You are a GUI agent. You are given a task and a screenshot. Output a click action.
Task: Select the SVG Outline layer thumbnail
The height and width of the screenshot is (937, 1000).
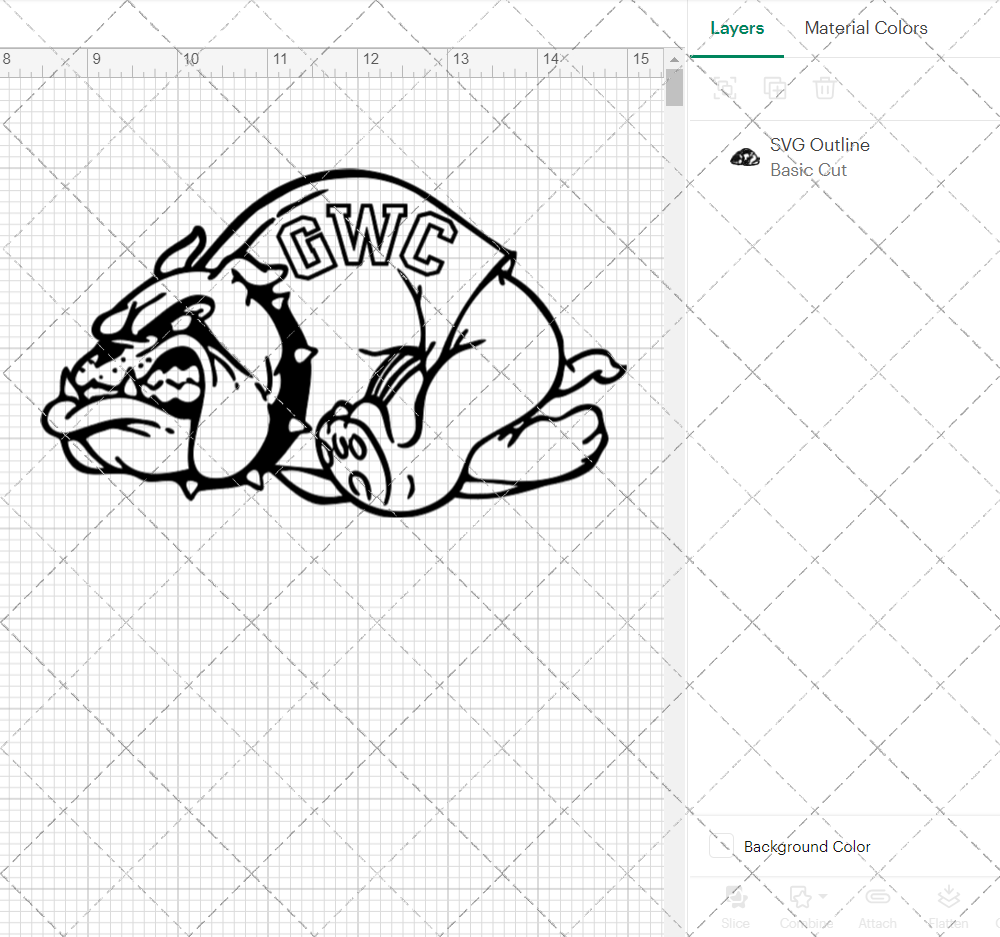pyautogui.click(x=744, y=157)
